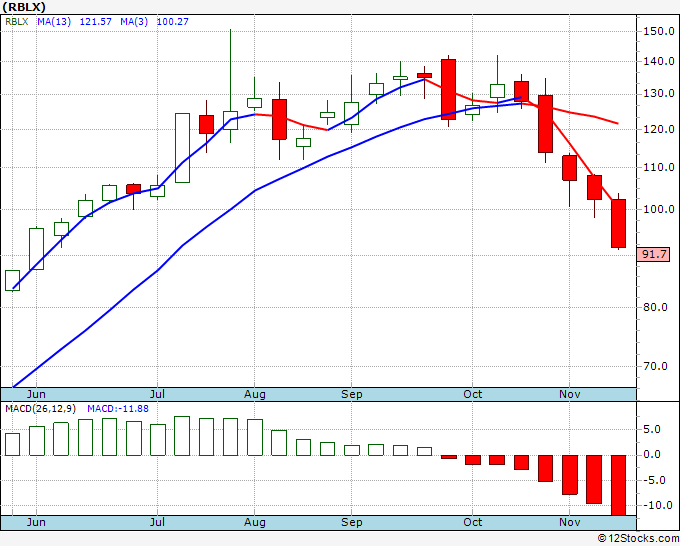This screenshot has height=546, width=680.
Task: Select the RBLX legend label
Action: 16,21
